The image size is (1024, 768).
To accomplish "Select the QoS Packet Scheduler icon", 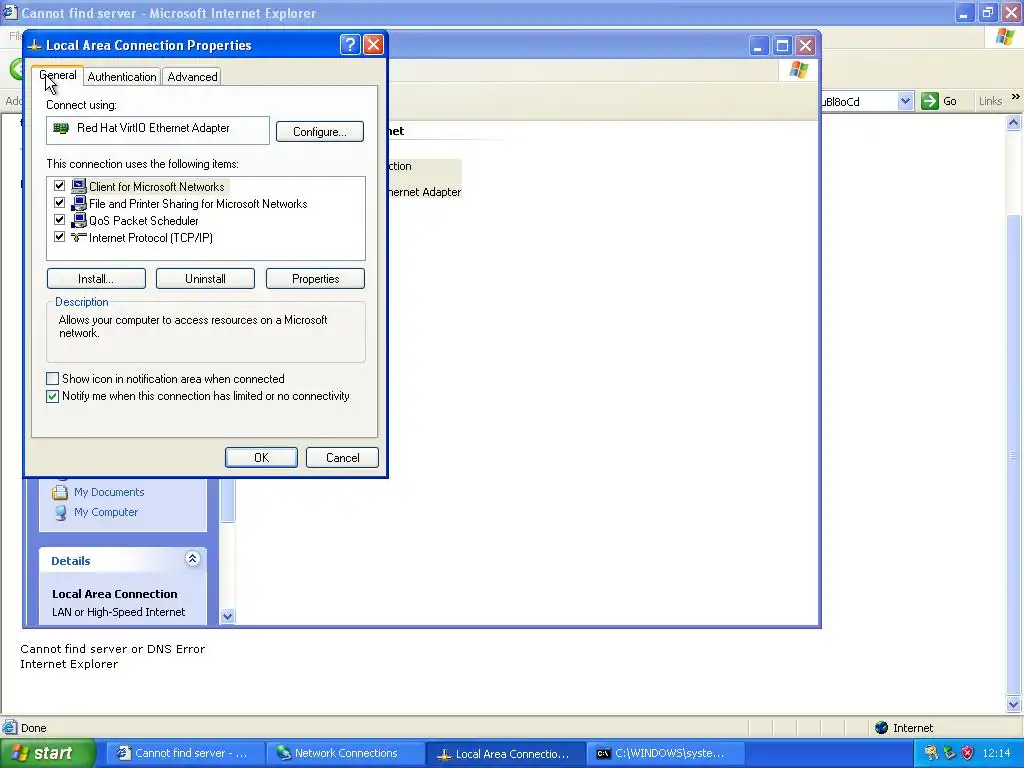I will coord(79,220).
